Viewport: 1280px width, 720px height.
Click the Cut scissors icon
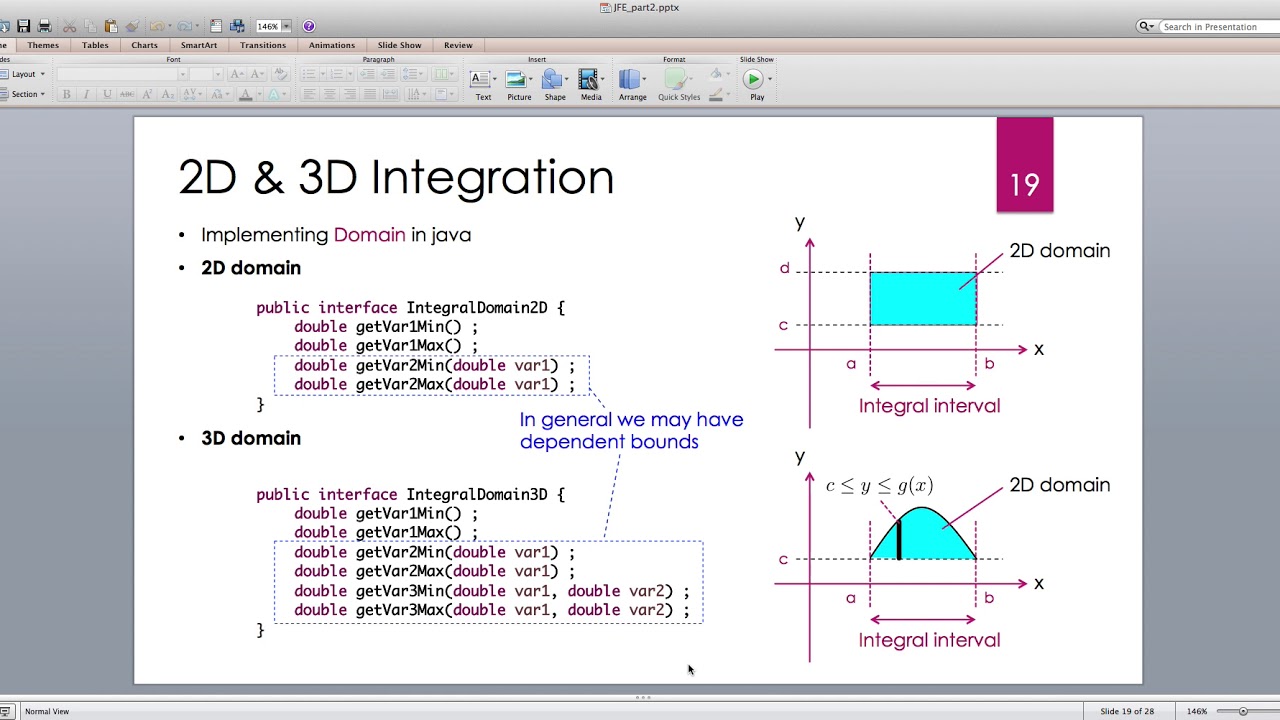70,26
